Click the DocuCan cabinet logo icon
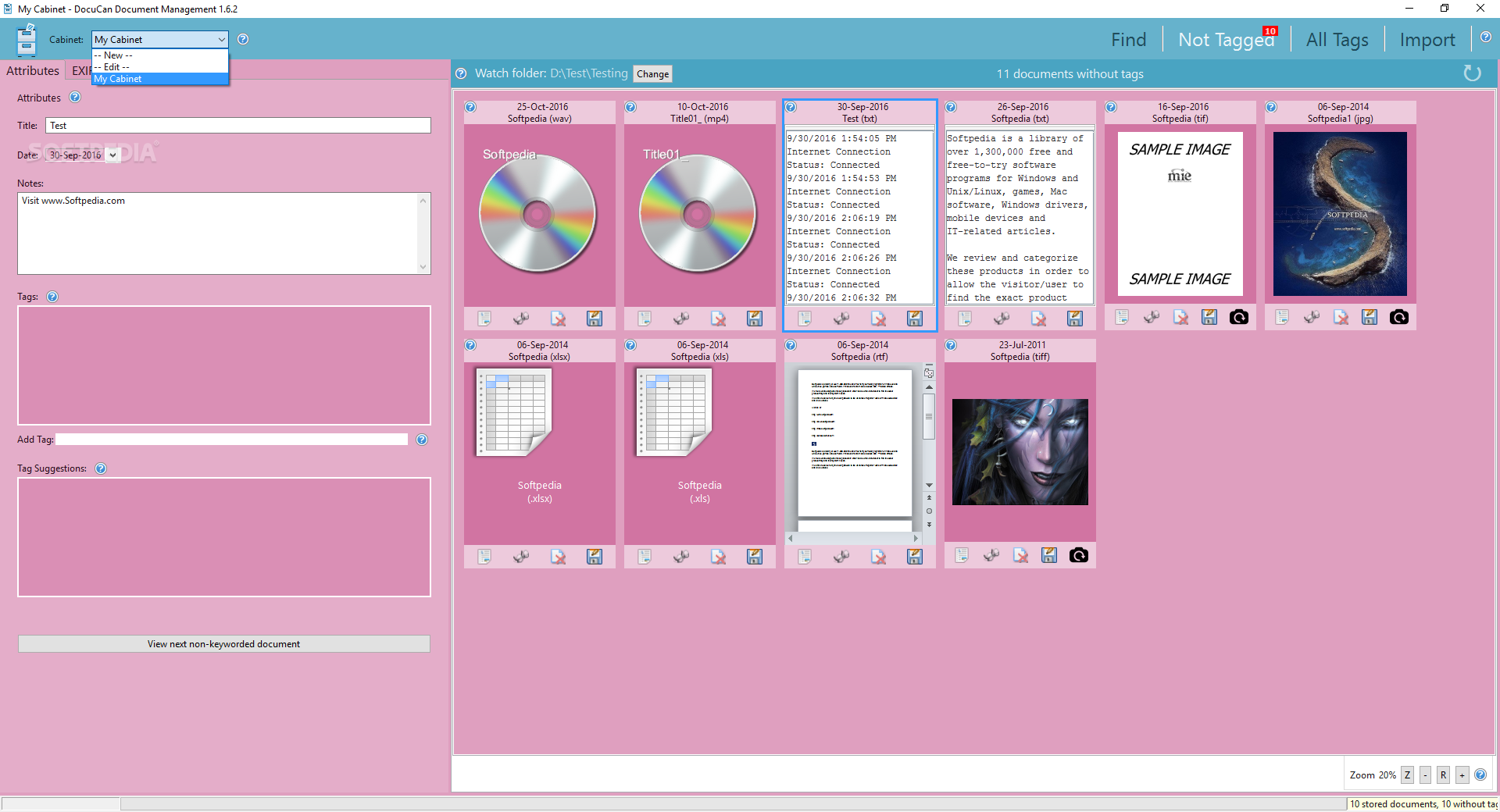This screenshot has width=1500, height=812. click(x=27, y=40)
